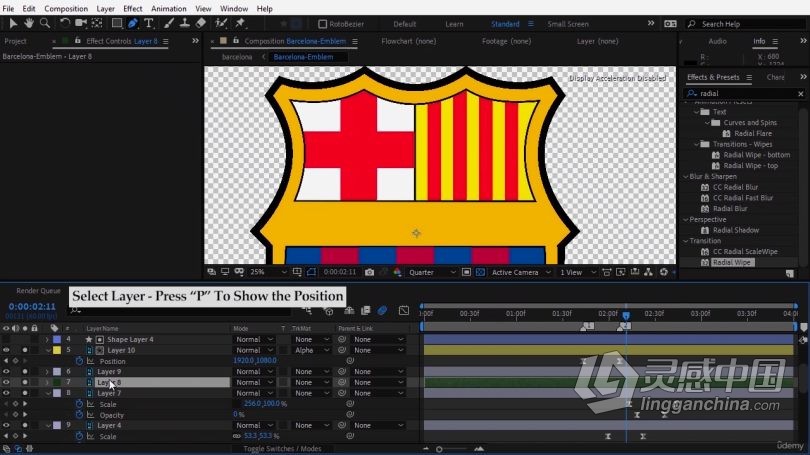Choose the Rectangle shape tool
This screenshot has height=455, width=810.
[x=117, y=23]
